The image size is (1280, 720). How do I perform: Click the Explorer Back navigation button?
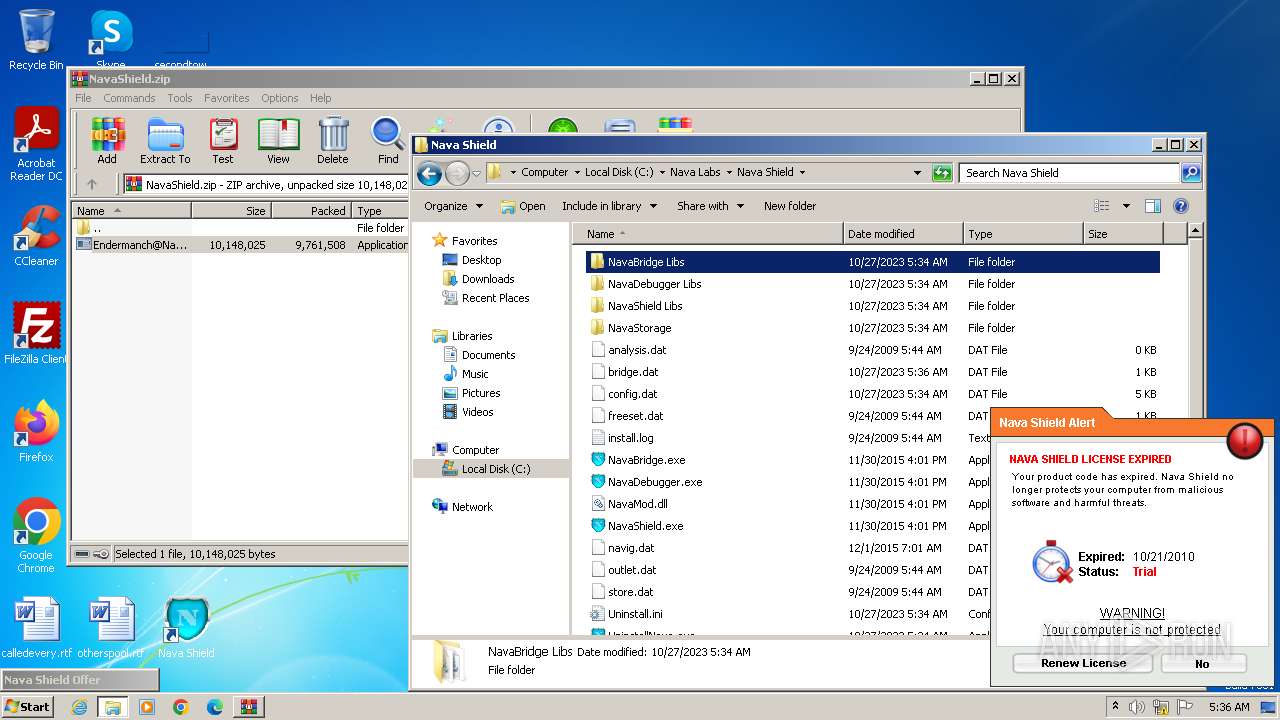pyautogui.click(x=430, y=173)
